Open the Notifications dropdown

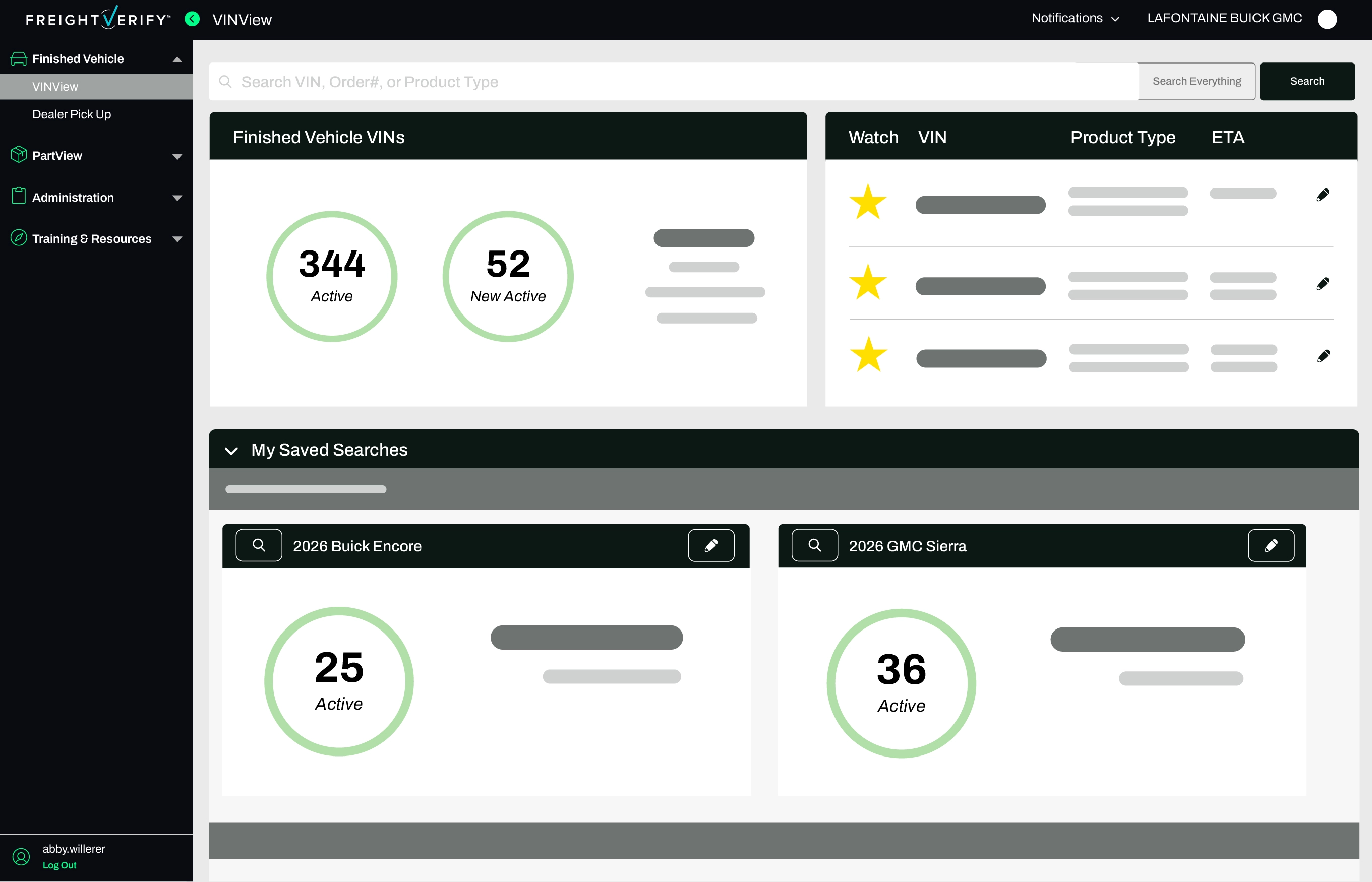pos(1075,18)
